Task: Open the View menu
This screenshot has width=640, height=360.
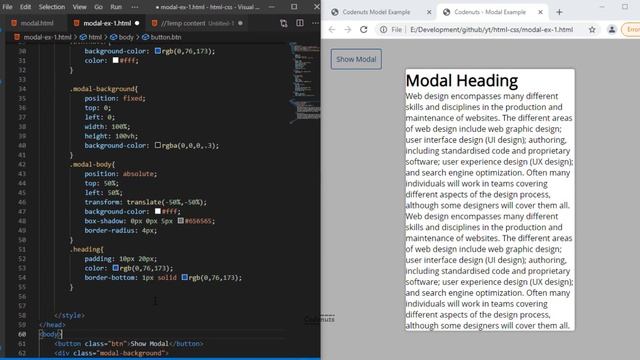Action: tap(79, 7)
